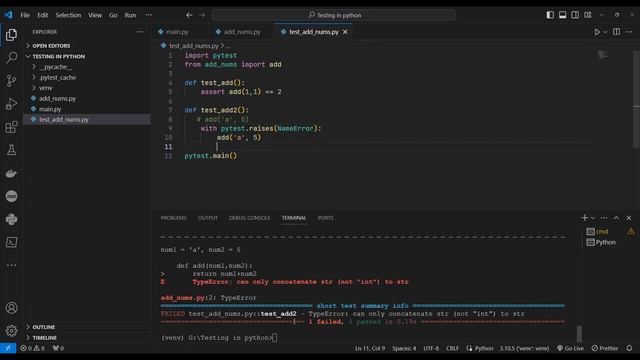Viewport: 640px width, 360px height.
Task: Switch to the Debug Console tab
Action: coord(249,218)
